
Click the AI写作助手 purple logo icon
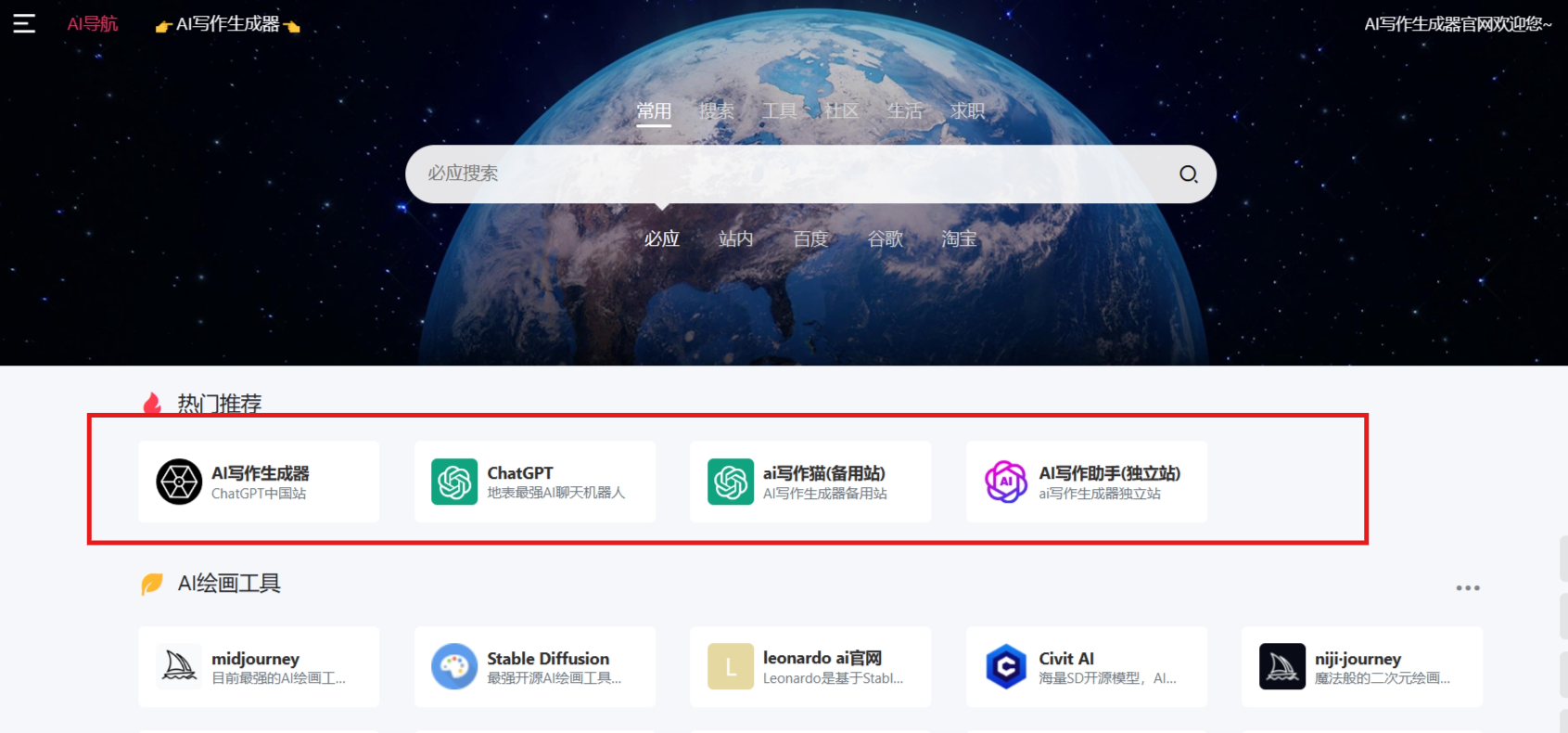coord(1006,482)
